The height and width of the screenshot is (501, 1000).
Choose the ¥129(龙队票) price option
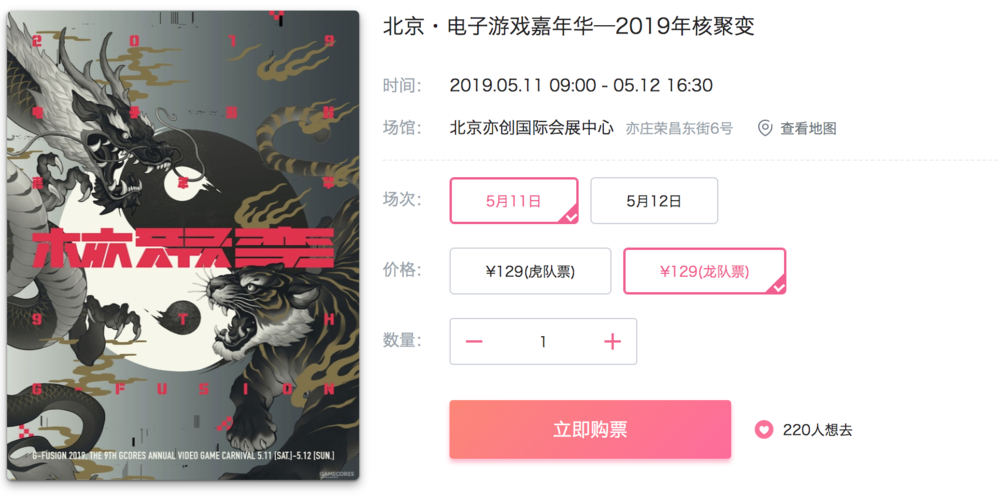705,272
